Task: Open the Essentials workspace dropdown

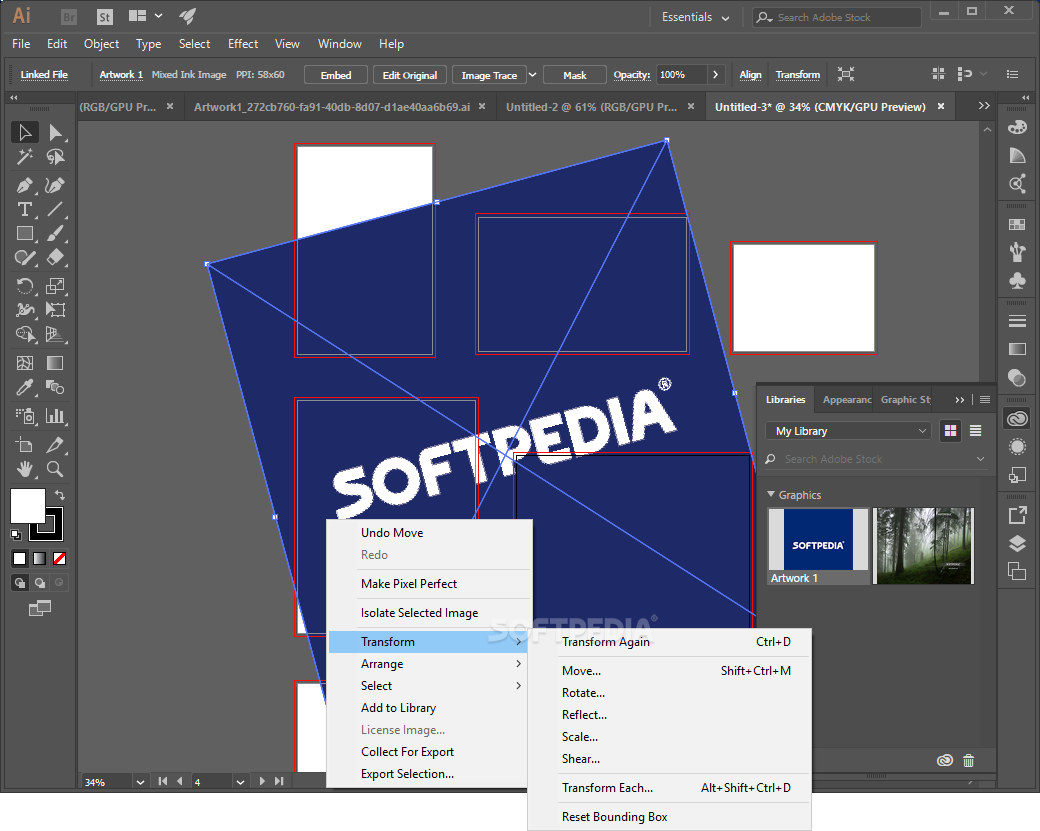Action: (x=695, y=17)
